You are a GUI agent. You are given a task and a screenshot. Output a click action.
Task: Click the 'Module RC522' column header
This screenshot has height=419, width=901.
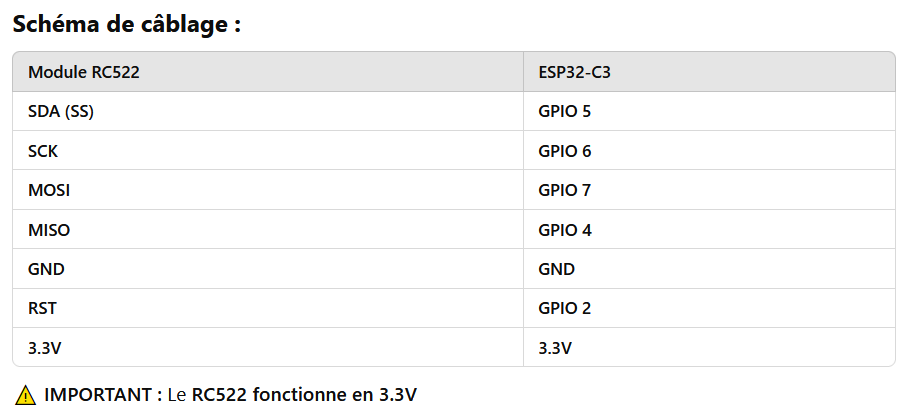point(268,72)
